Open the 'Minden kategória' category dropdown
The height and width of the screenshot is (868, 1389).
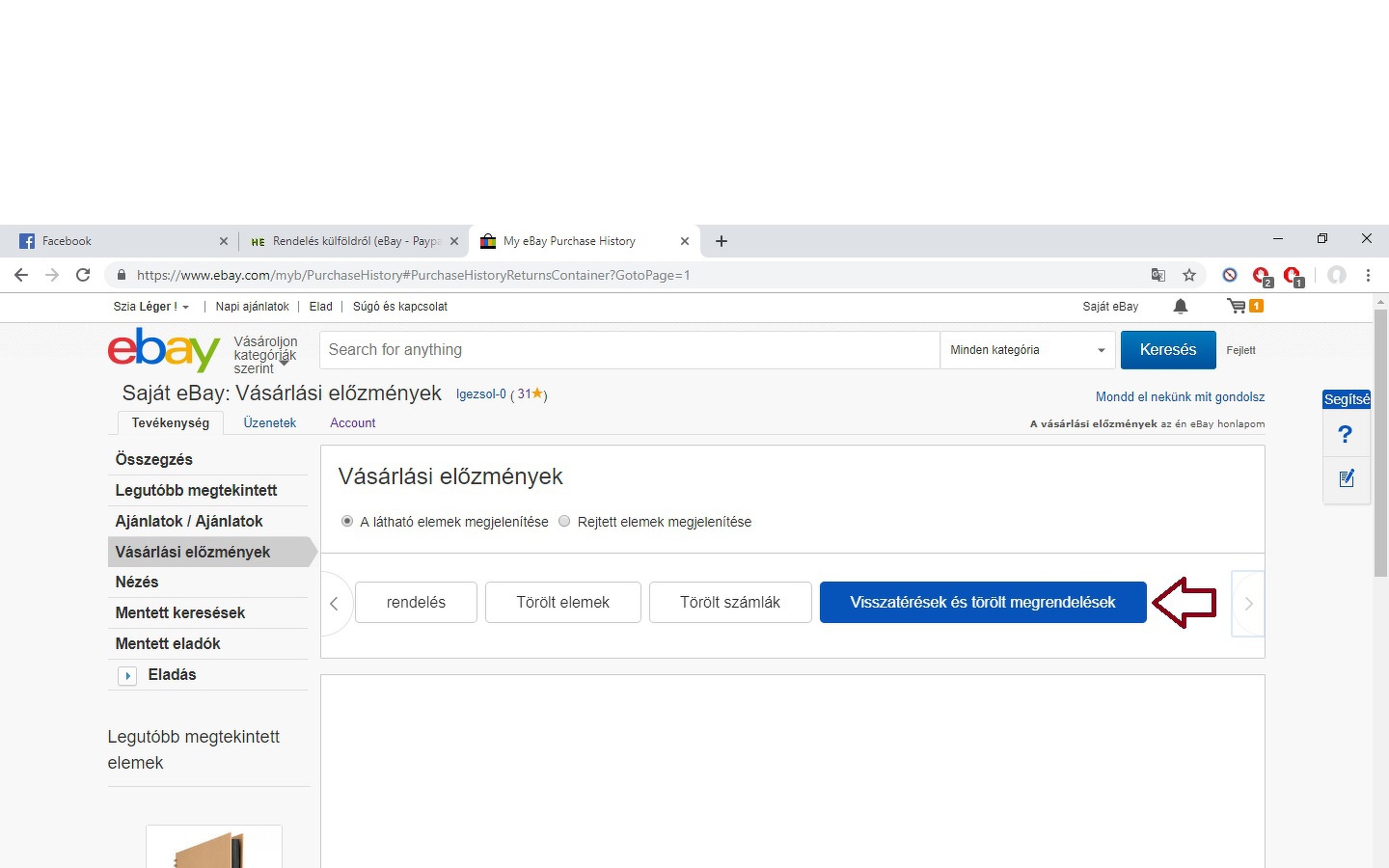[1027, 350]
